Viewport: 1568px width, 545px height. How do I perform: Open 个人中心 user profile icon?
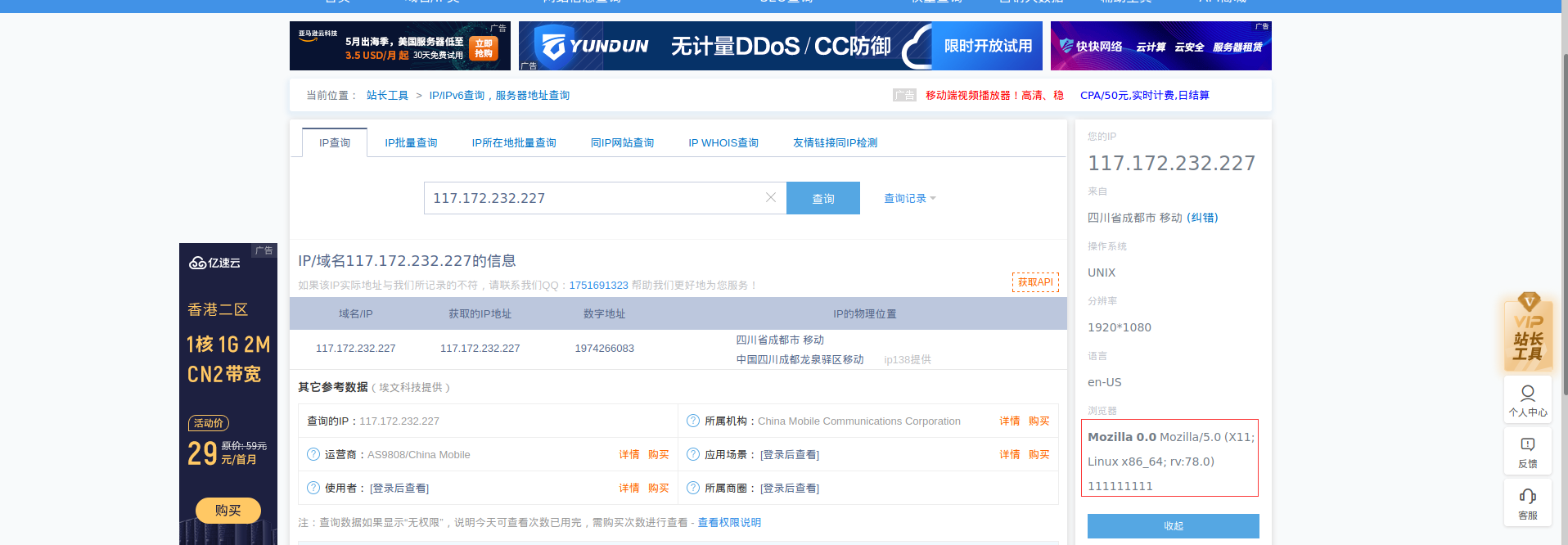click(x=1528, y=399)
